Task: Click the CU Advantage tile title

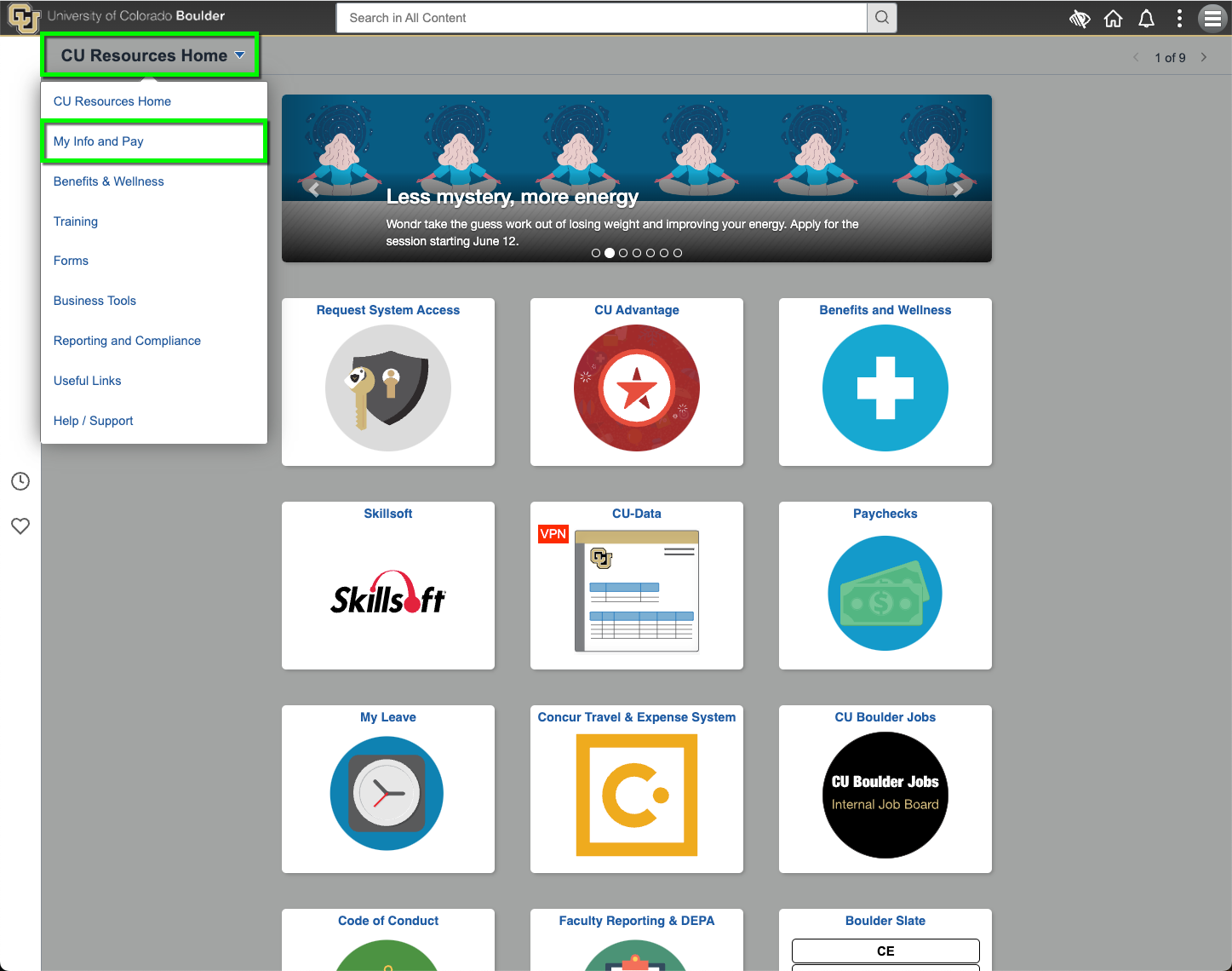Action: [637, 310]
